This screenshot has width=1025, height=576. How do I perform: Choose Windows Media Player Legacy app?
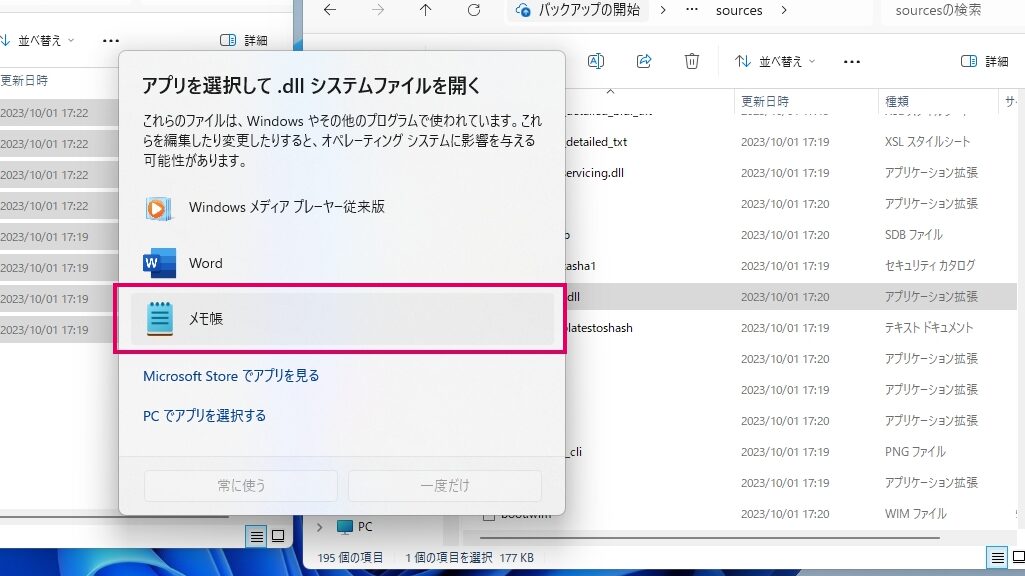click(x=342, y=207)
